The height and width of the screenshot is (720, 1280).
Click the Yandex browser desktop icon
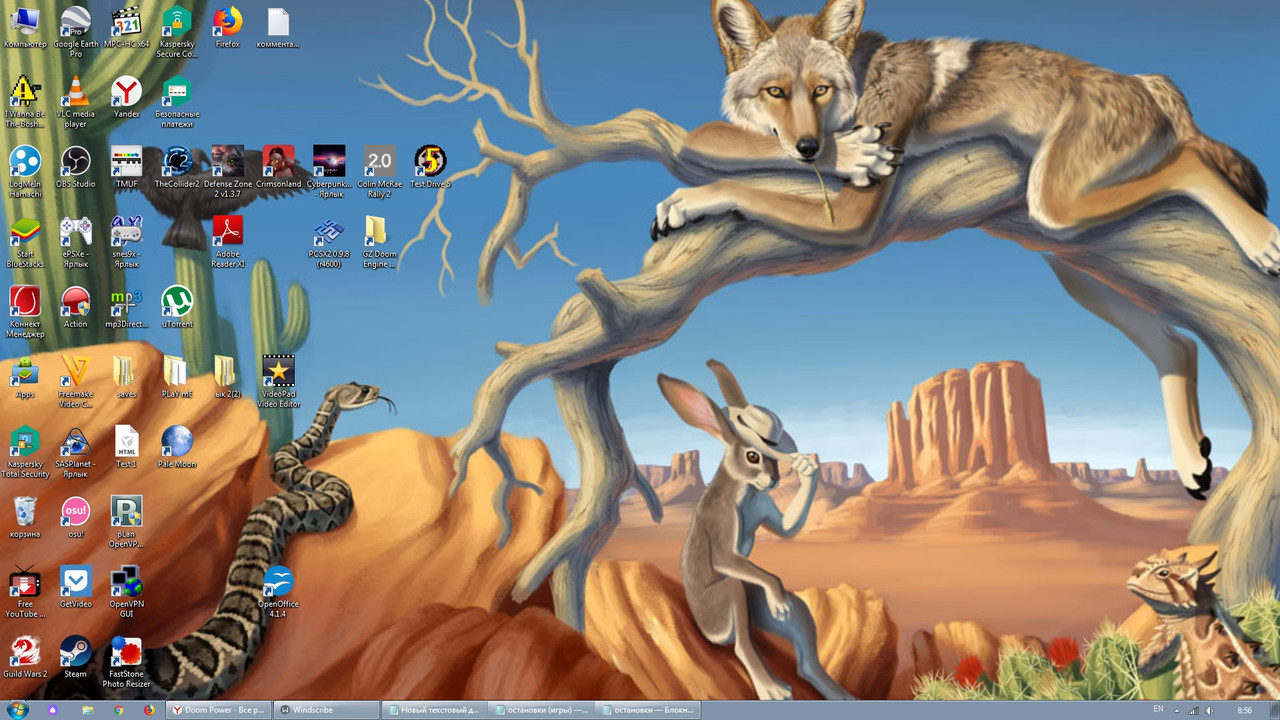tap(126, 97)
